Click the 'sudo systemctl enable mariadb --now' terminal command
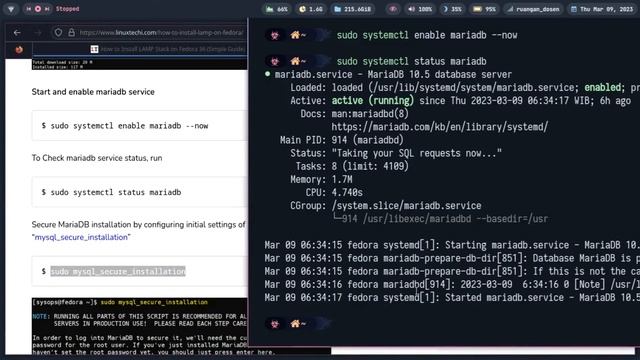The width and height of the screenshot is (640, 360). click(427, 35)
